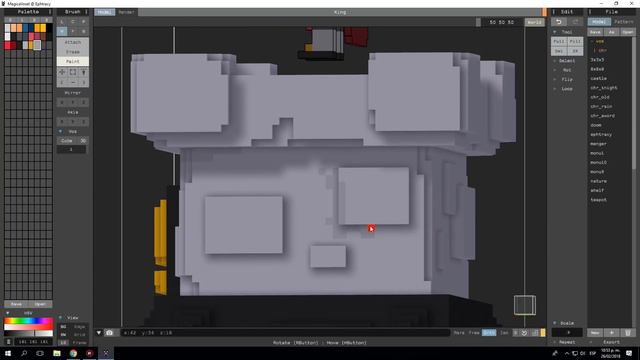Screen dimensions: 640x360
Task: Pick the color picker eyedropper tool
Action: (84, 72)
